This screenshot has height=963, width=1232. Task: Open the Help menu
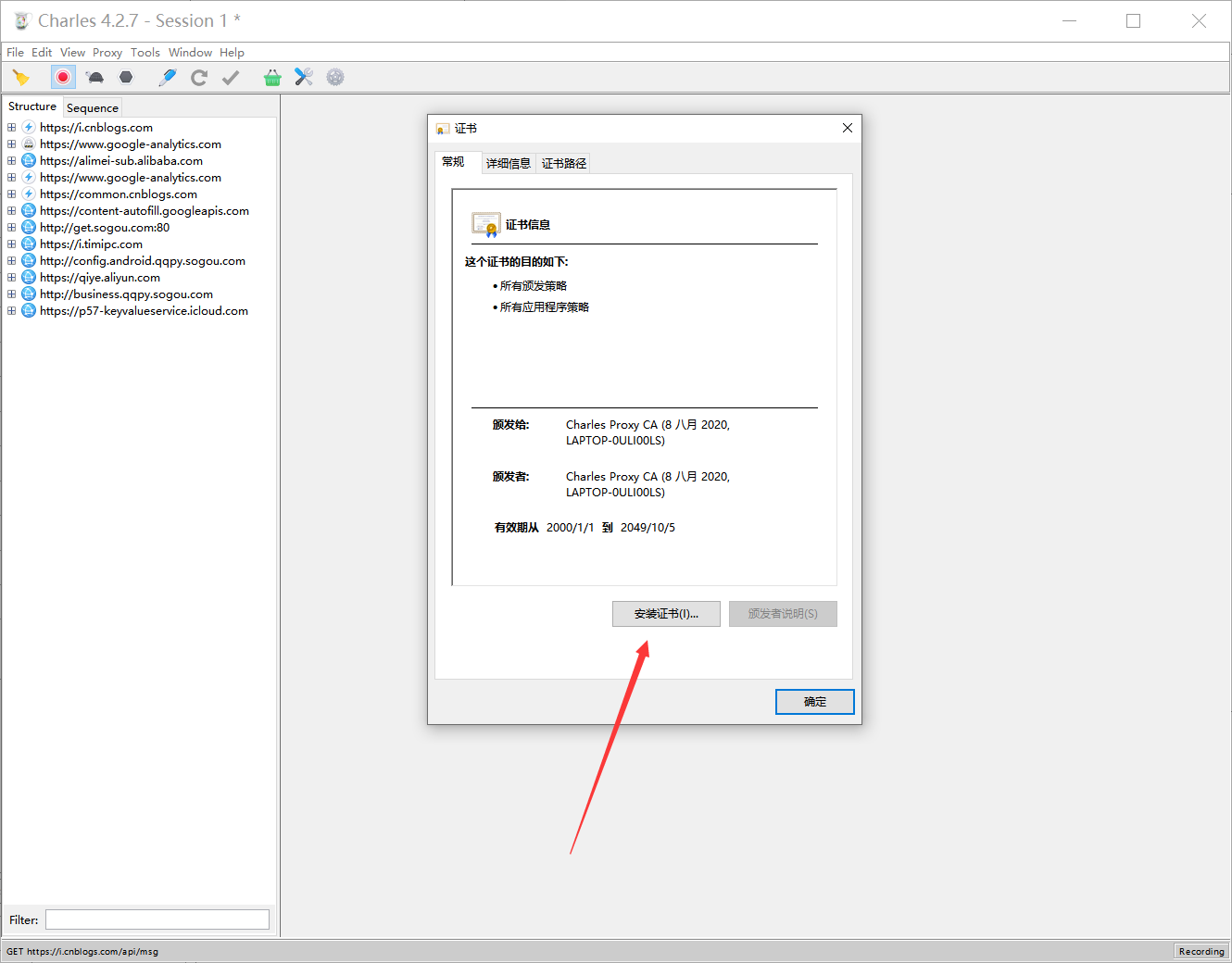pos(232,53)
